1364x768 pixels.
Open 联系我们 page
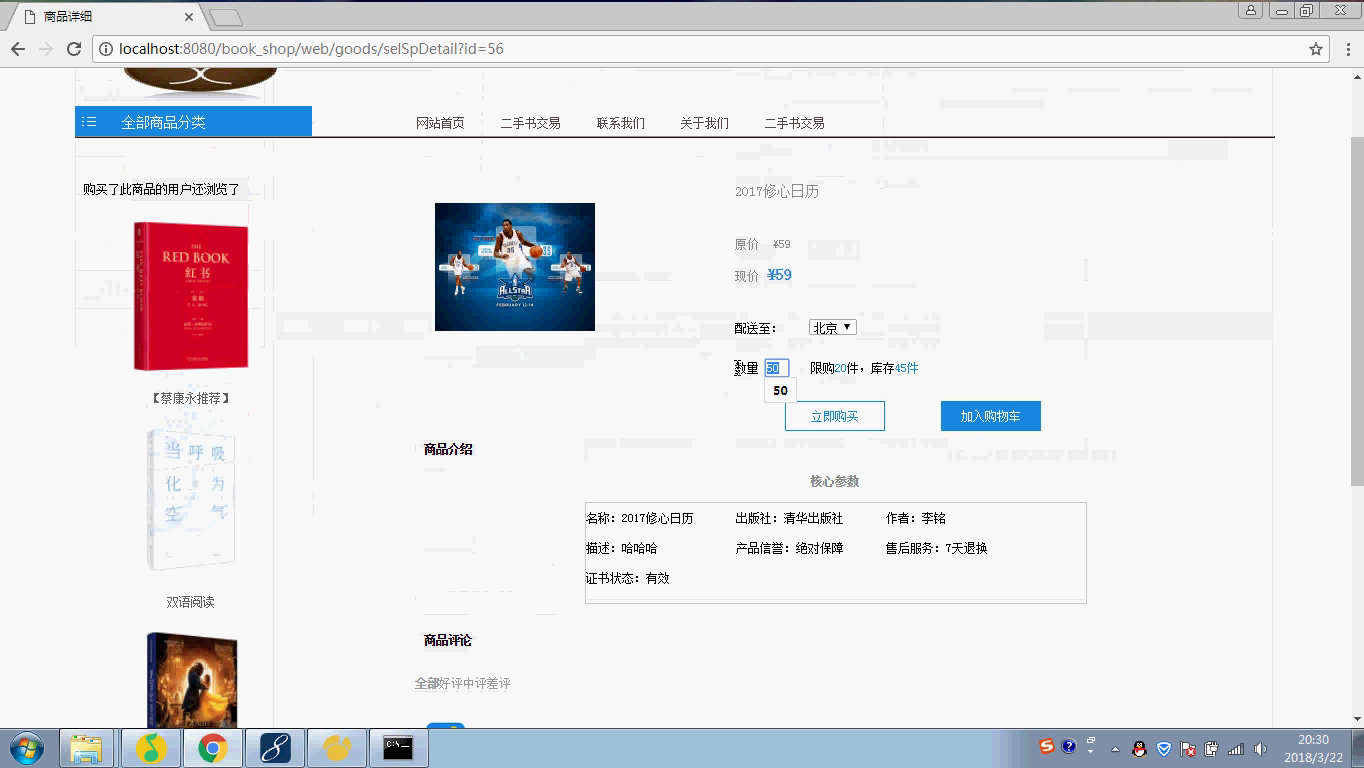point(621,123)
